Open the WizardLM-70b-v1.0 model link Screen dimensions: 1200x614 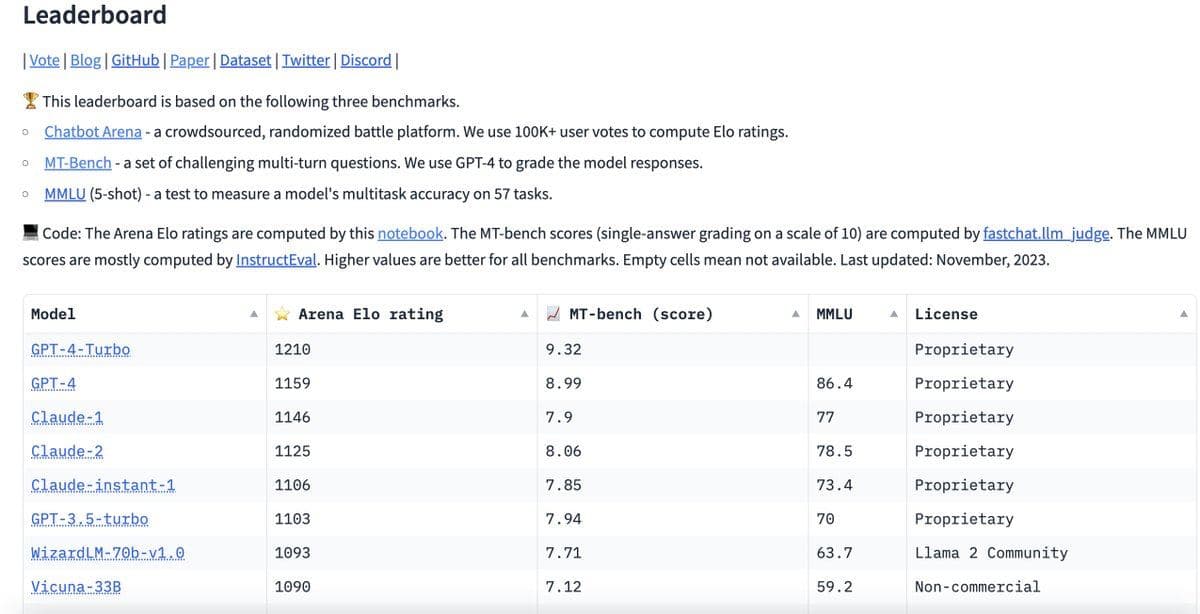(x=108, y=553)
